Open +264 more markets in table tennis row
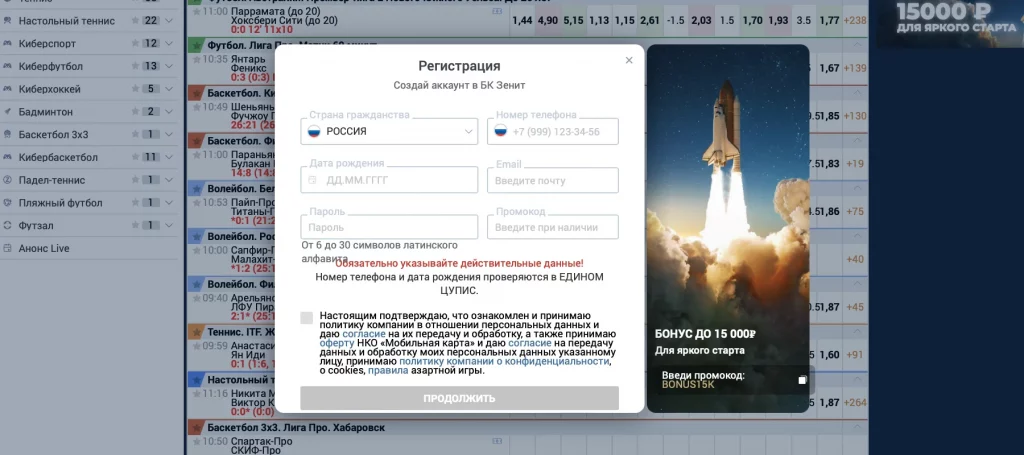Screen dimensions: 1024x455 coord(855,403)
